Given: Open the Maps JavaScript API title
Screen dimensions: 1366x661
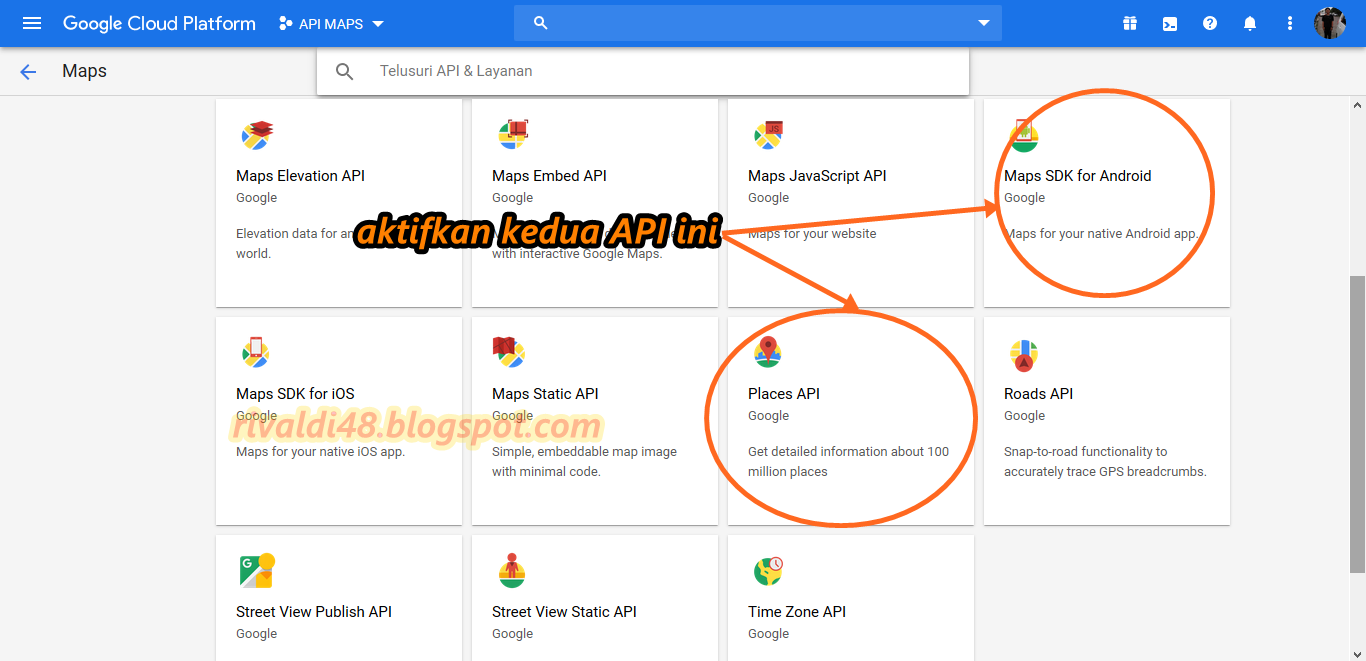Looking at the screenshot, I should [817, 176].
